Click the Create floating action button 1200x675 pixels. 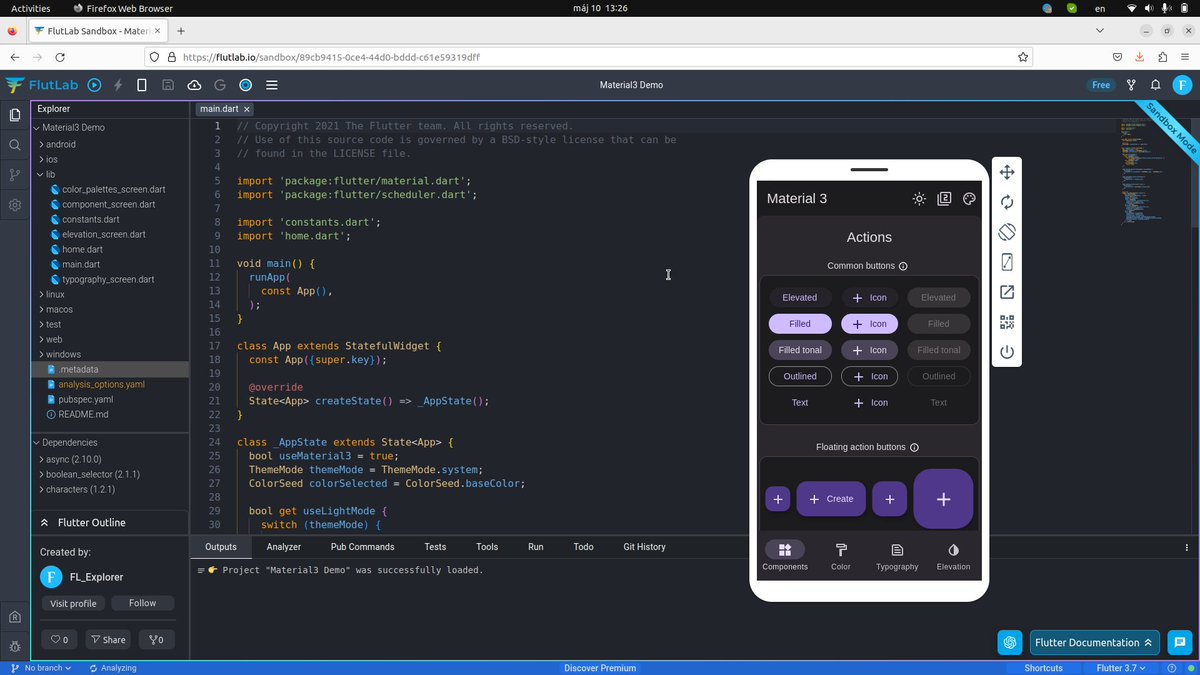pos(831,499)
